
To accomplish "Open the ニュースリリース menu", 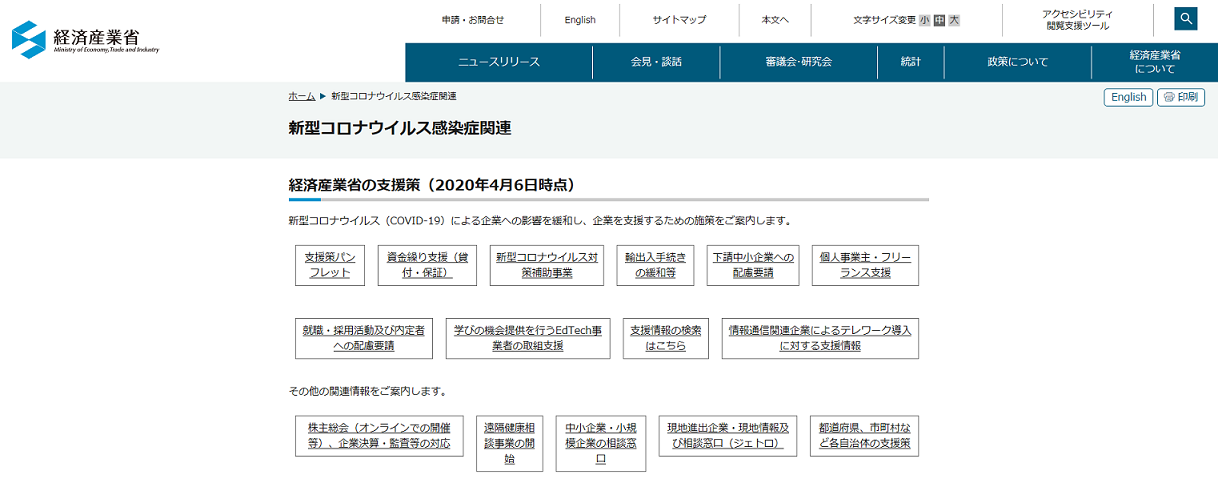I will click(x=498, y=62).
